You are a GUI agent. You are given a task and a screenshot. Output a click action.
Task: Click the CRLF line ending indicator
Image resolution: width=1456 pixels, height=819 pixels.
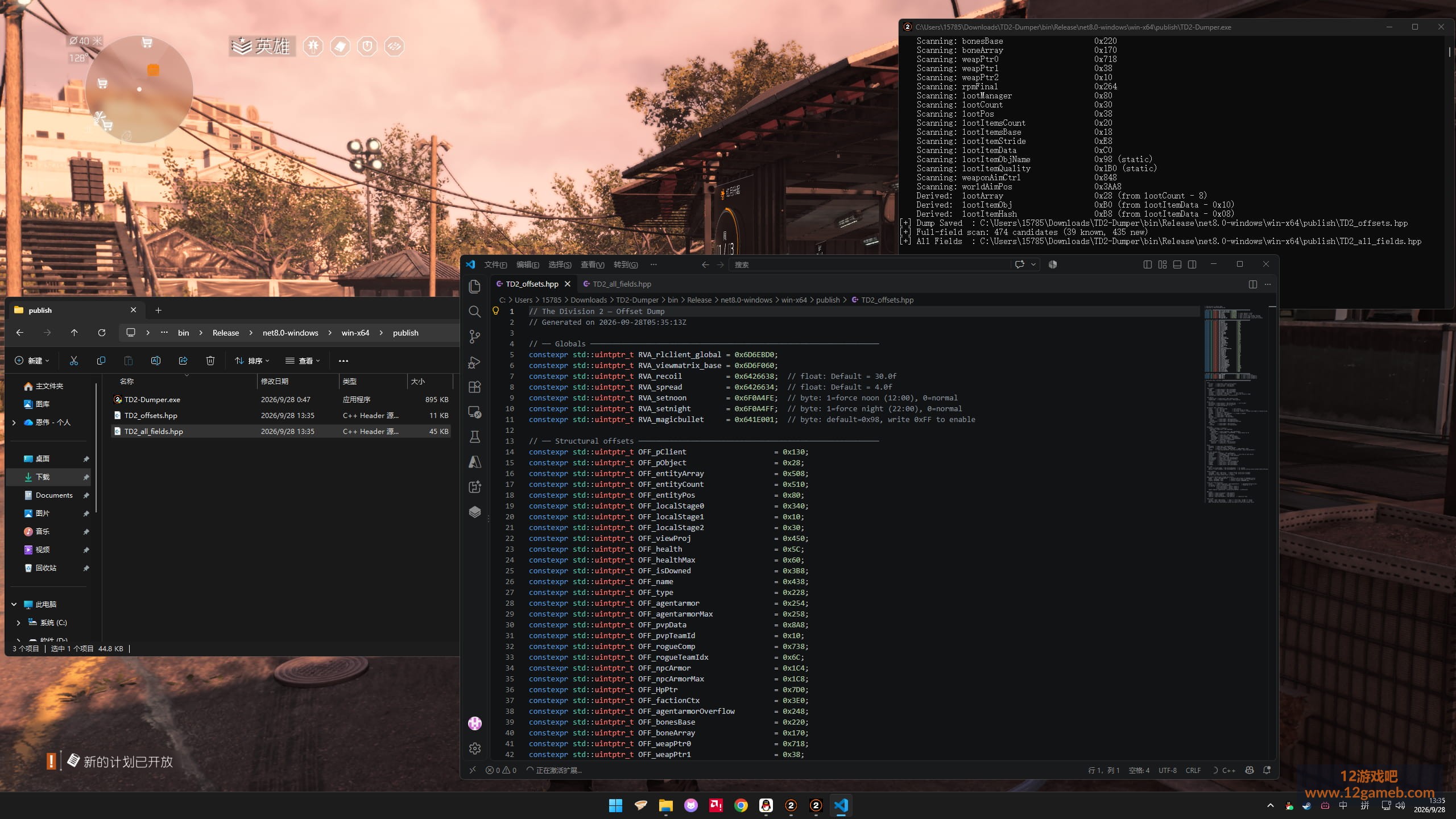click(1193, 770)
